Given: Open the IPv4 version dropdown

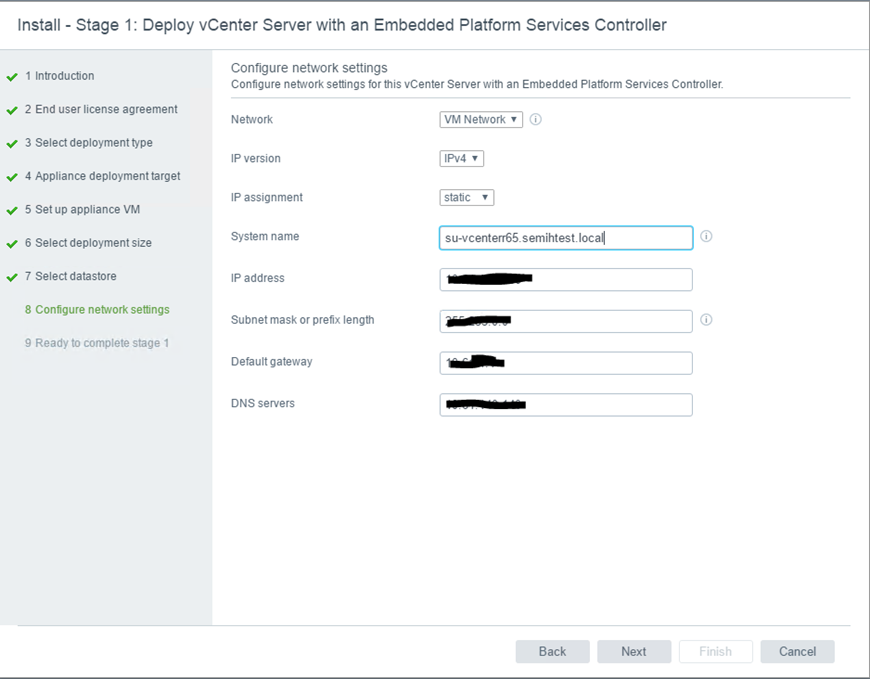Looking at the screenshot, I should tap(461, 158).
